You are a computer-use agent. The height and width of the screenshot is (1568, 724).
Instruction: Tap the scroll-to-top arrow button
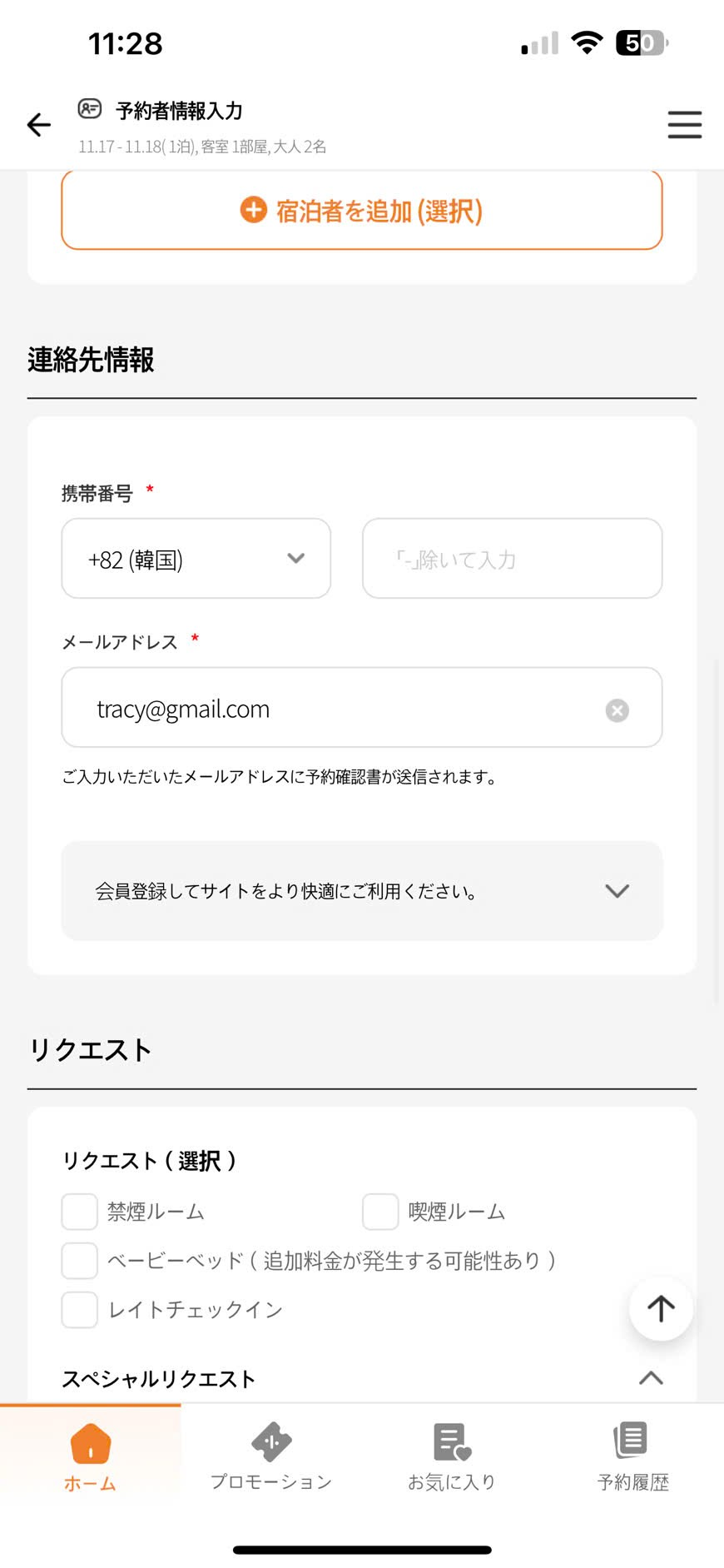coord(661,1308)
